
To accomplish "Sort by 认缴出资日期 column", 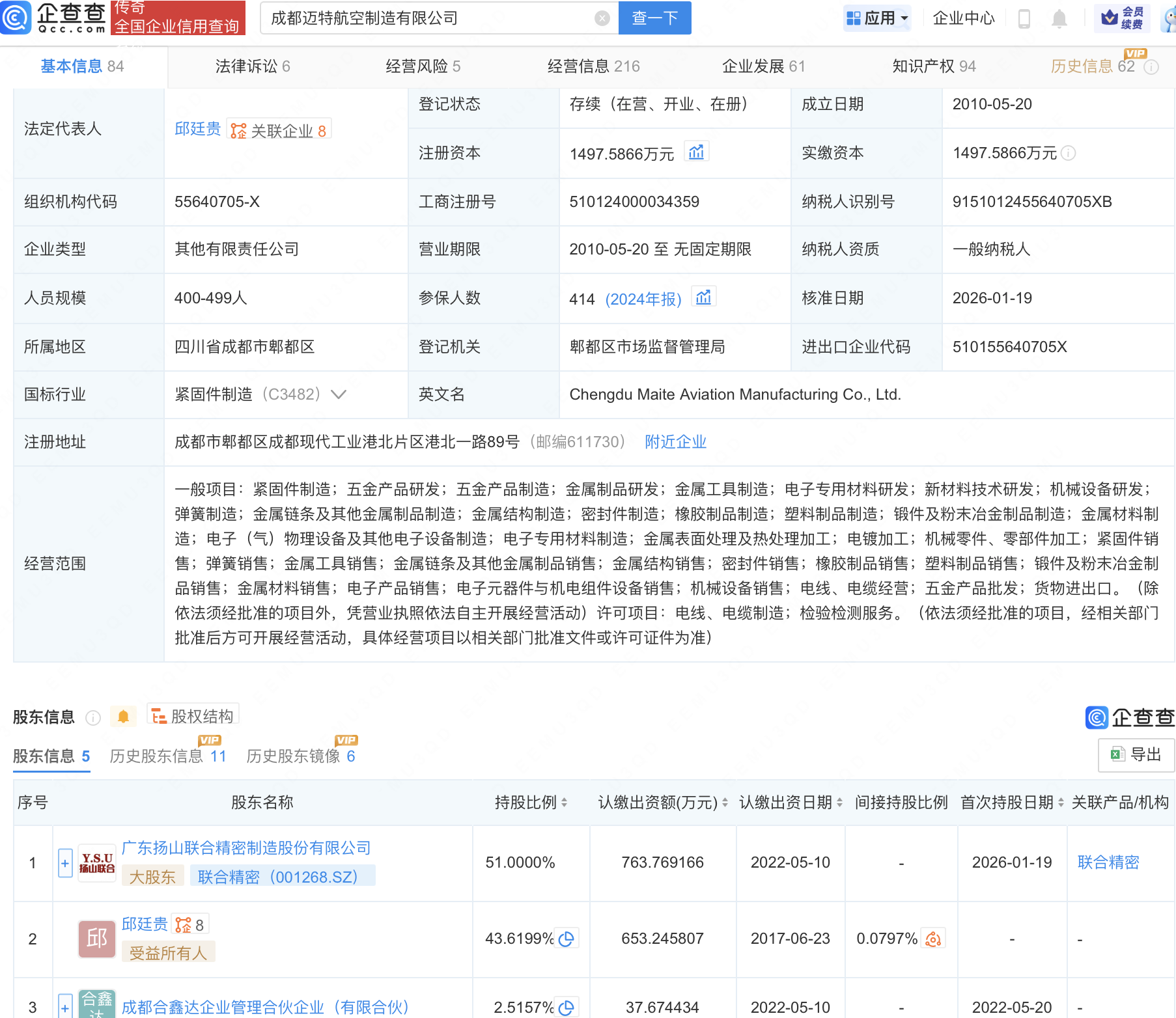I will click(x=839, y=803).
